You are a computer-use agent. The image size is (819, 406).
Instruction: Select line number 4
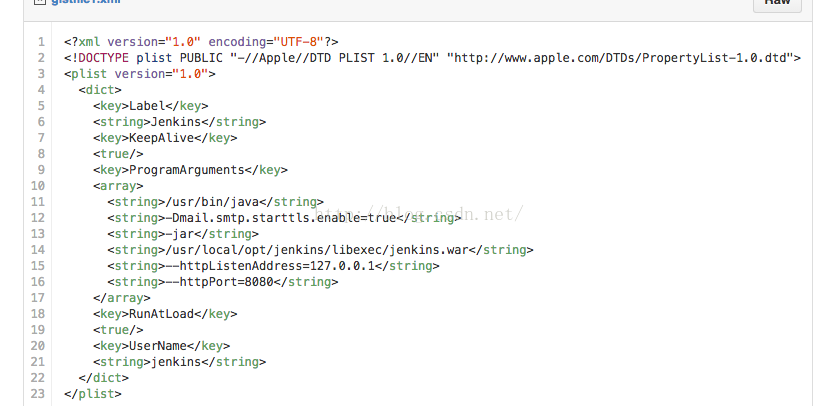tap(41, 90)
